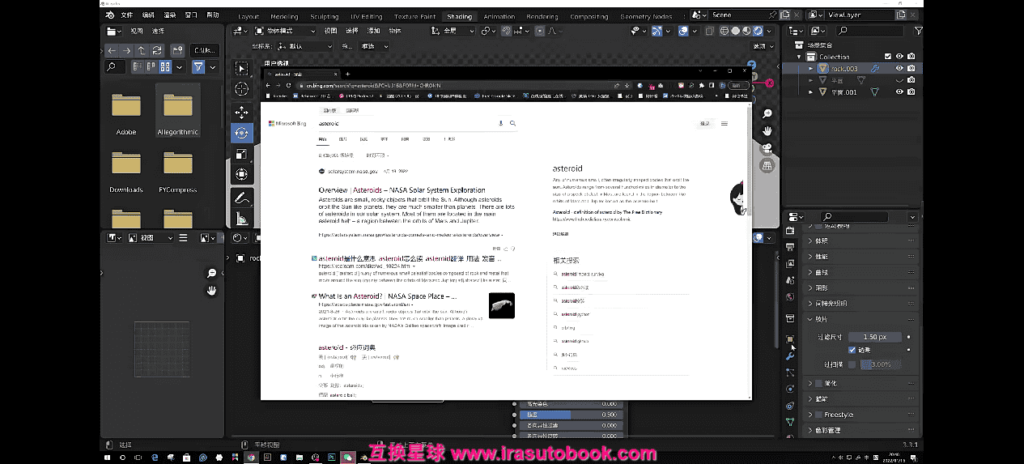Open the 框选 drag mode dropdown
1024x464 pixels.
tap(374, 46)
